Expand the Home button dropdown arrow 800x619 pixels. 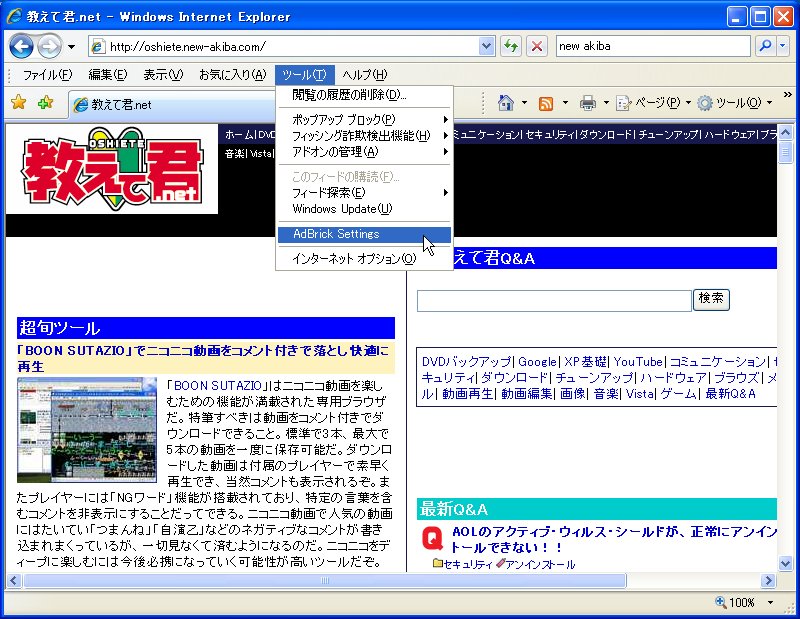pos(524,103)
